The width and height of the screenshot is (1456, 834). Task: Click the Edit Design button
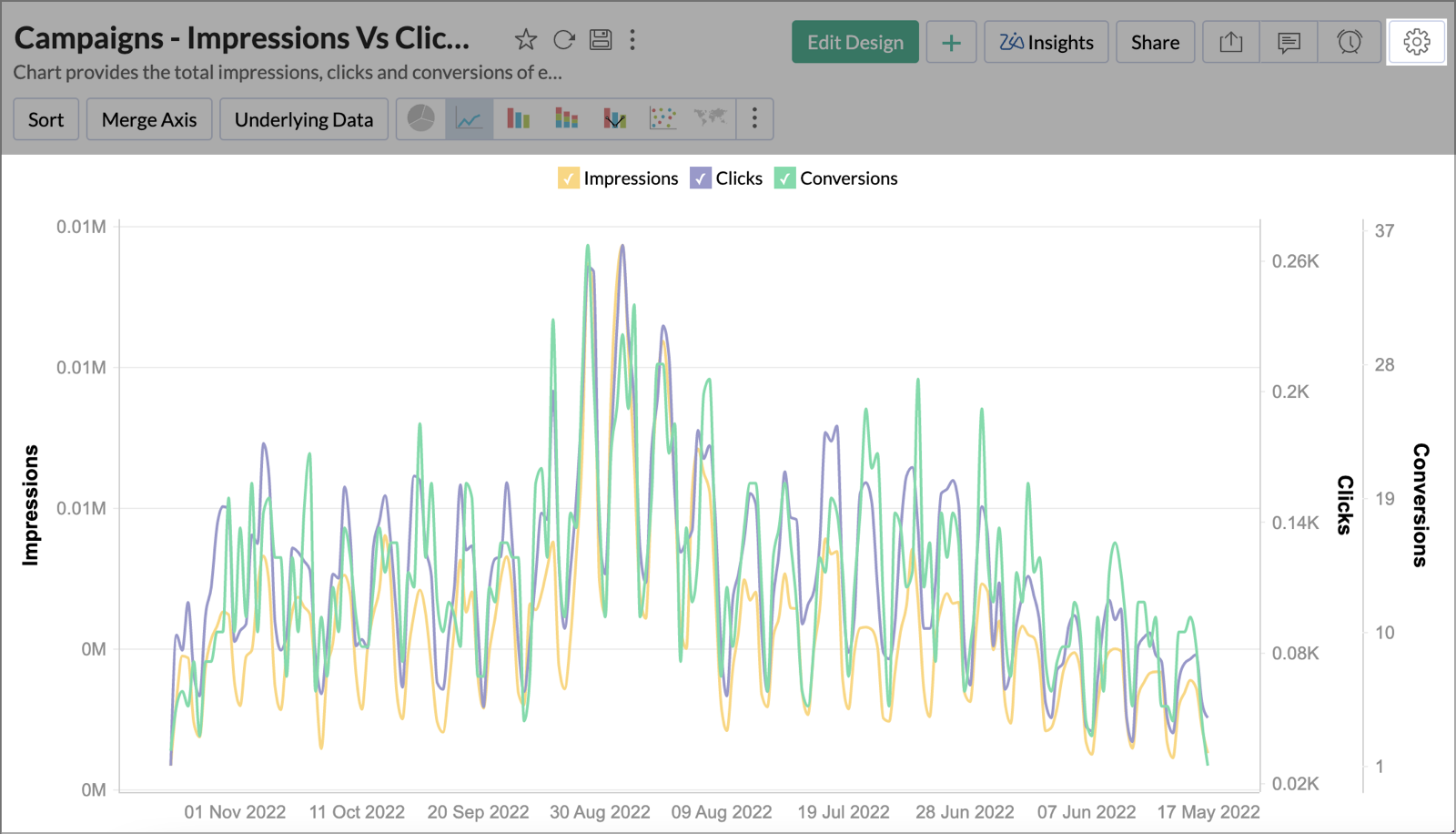pyautogui.click(x=854, y=43)
